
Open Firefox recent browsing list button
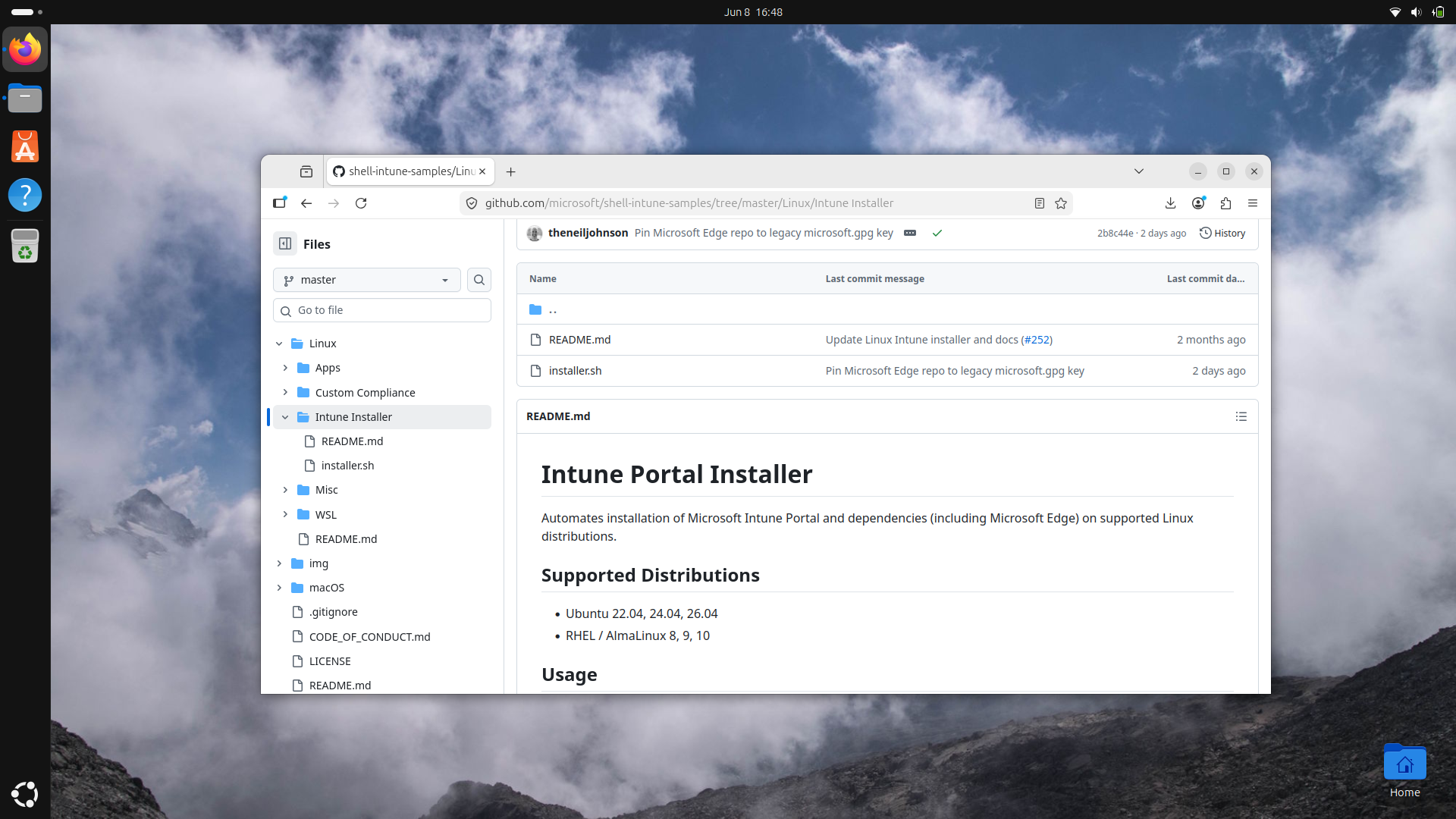(306, 172)
